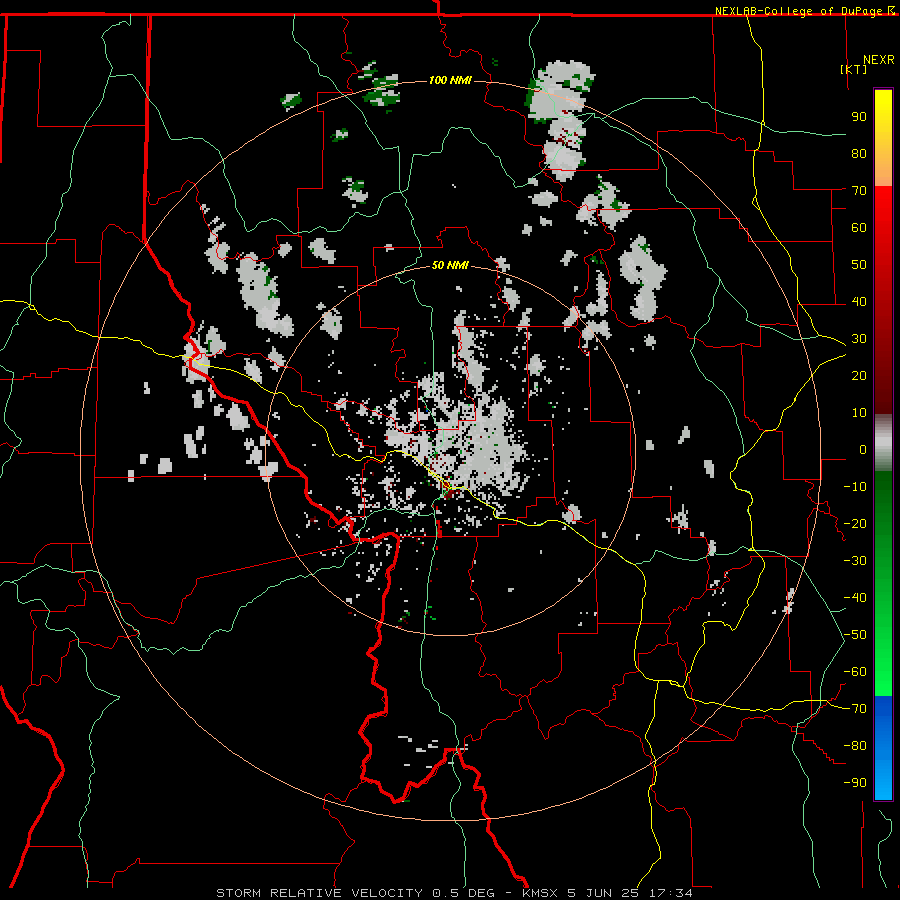
Task: Click the 70 value on velocity scale
Action: pyautogui.click(x=859, y=191)
